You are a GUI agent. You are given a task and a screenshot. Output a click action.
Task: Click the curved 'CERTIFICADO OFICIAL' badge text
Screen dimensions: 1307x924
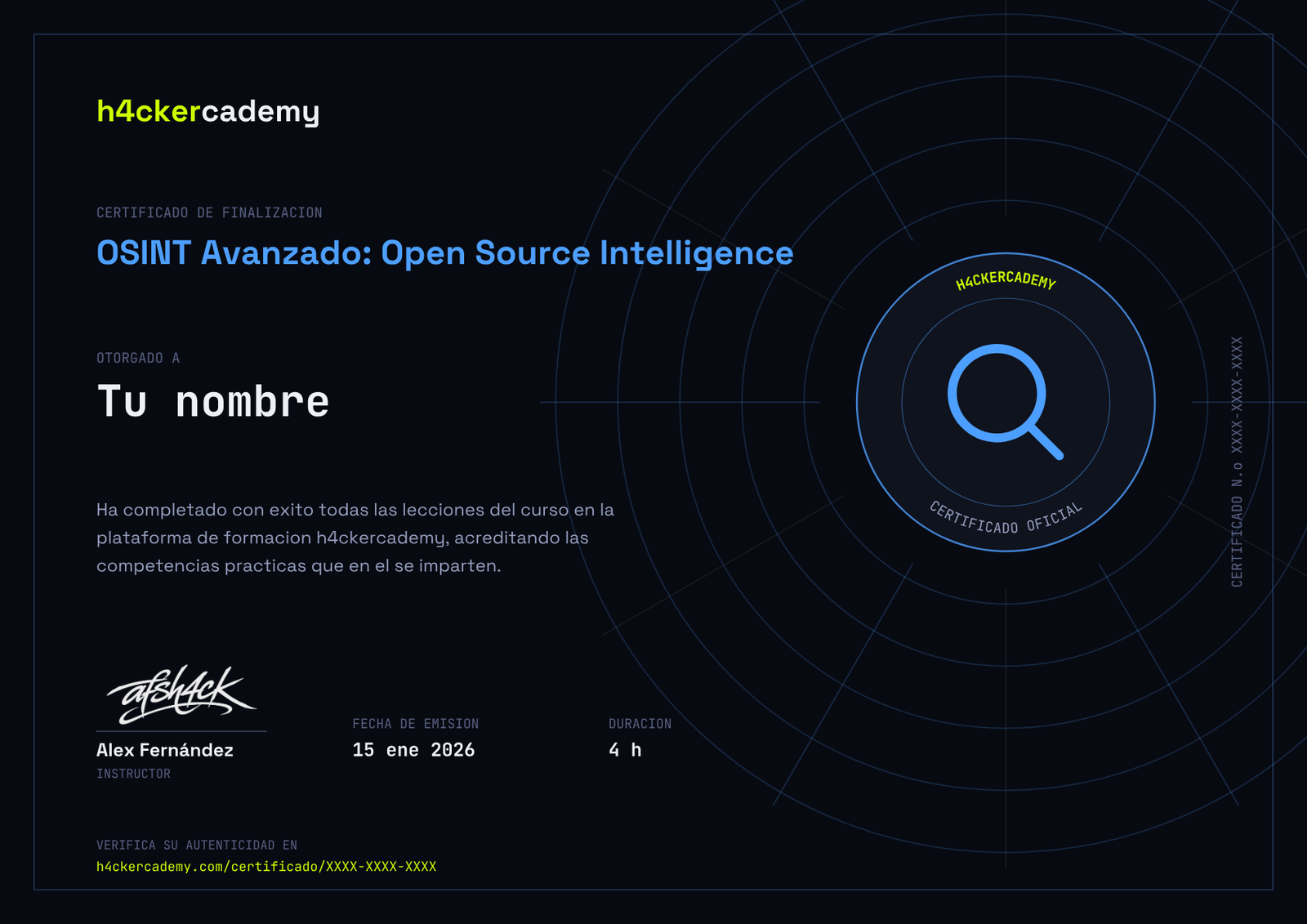pyautogui.click(x=1006, y=518)
